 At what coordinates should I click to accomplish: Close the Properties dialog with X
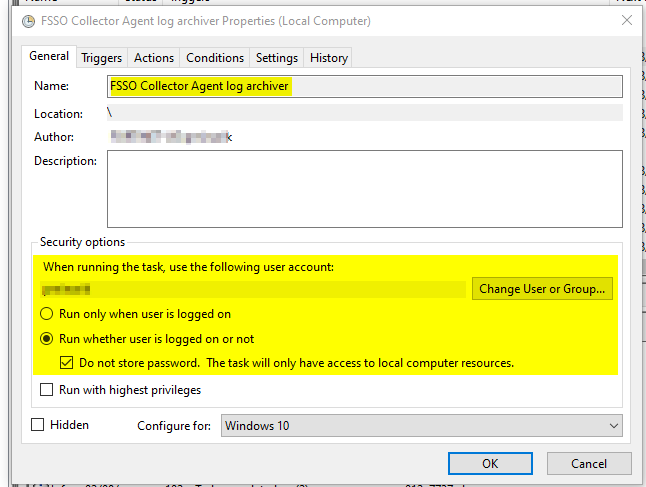[627, 20]
